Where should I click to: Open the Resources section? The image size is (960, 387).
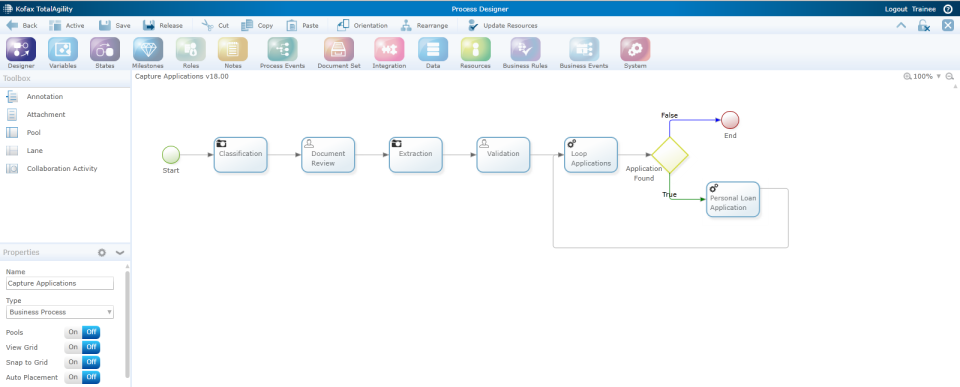point(476,53)
